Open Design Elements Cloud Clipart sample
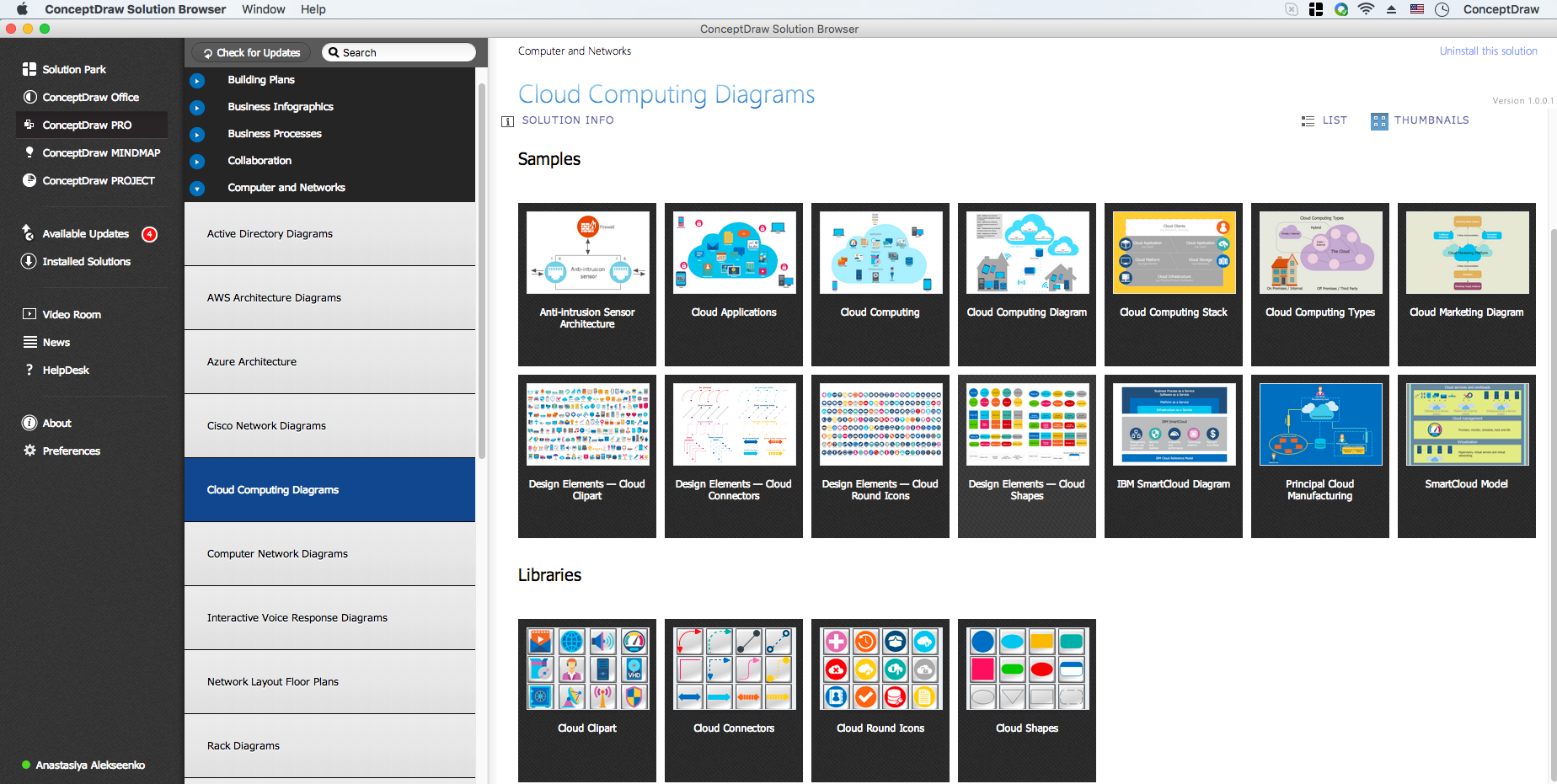The height and width of the screenshot is (784, 1557). (x=587, y=456)
